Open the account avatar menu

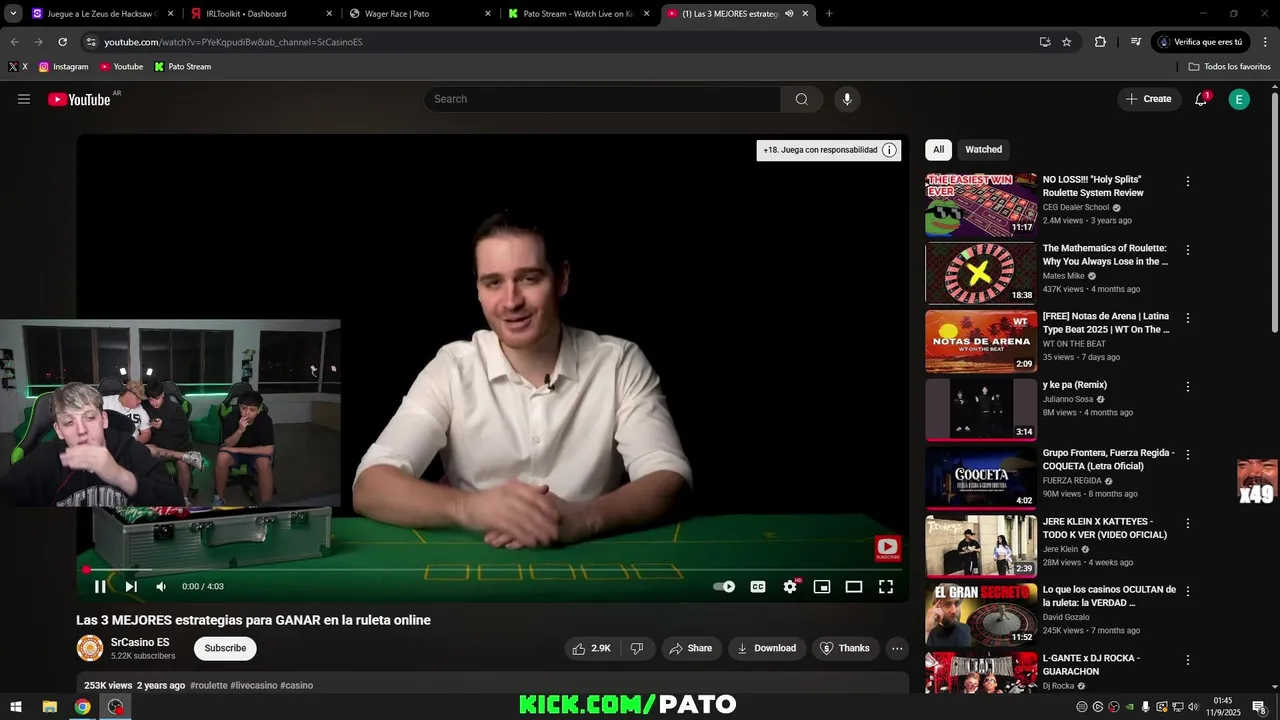[x=1239, y=99]
